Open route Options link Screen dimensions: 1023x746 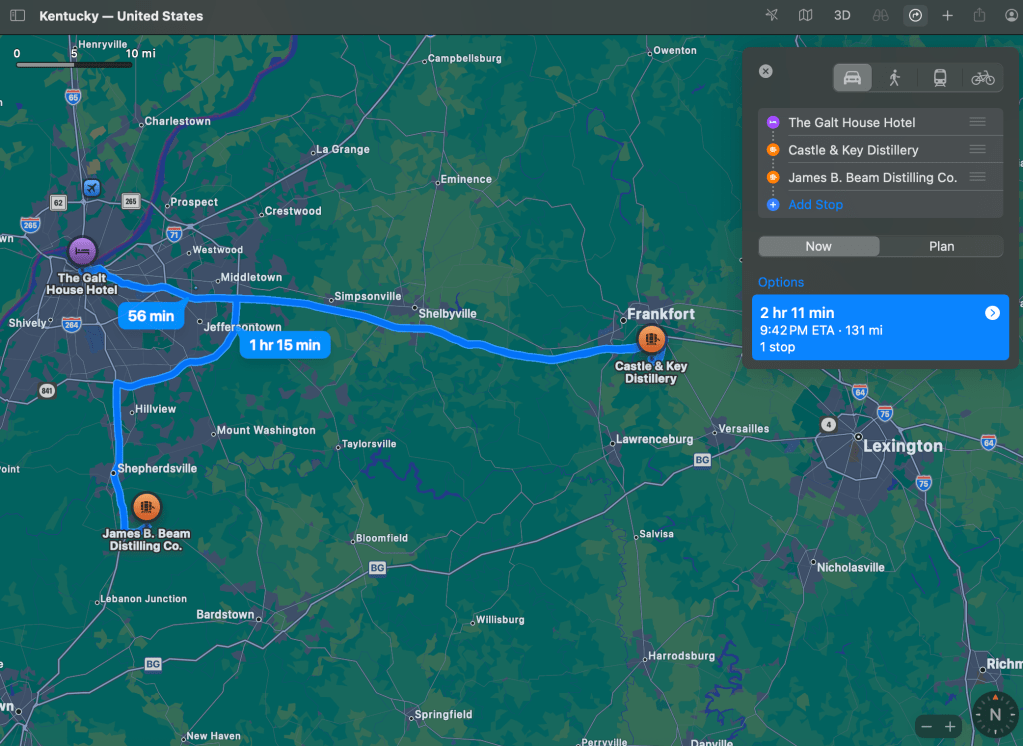[780, 282]
